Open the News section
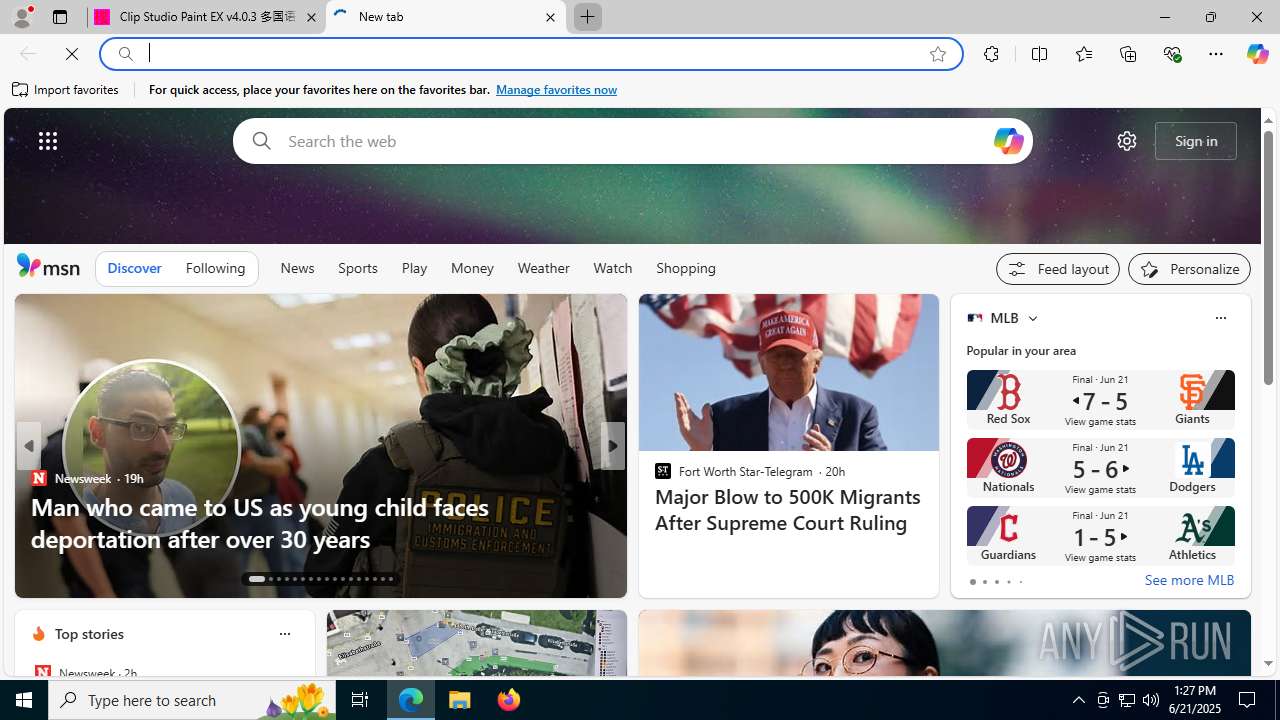Screen dimensions: 1280x720 [x=297, y=268]
